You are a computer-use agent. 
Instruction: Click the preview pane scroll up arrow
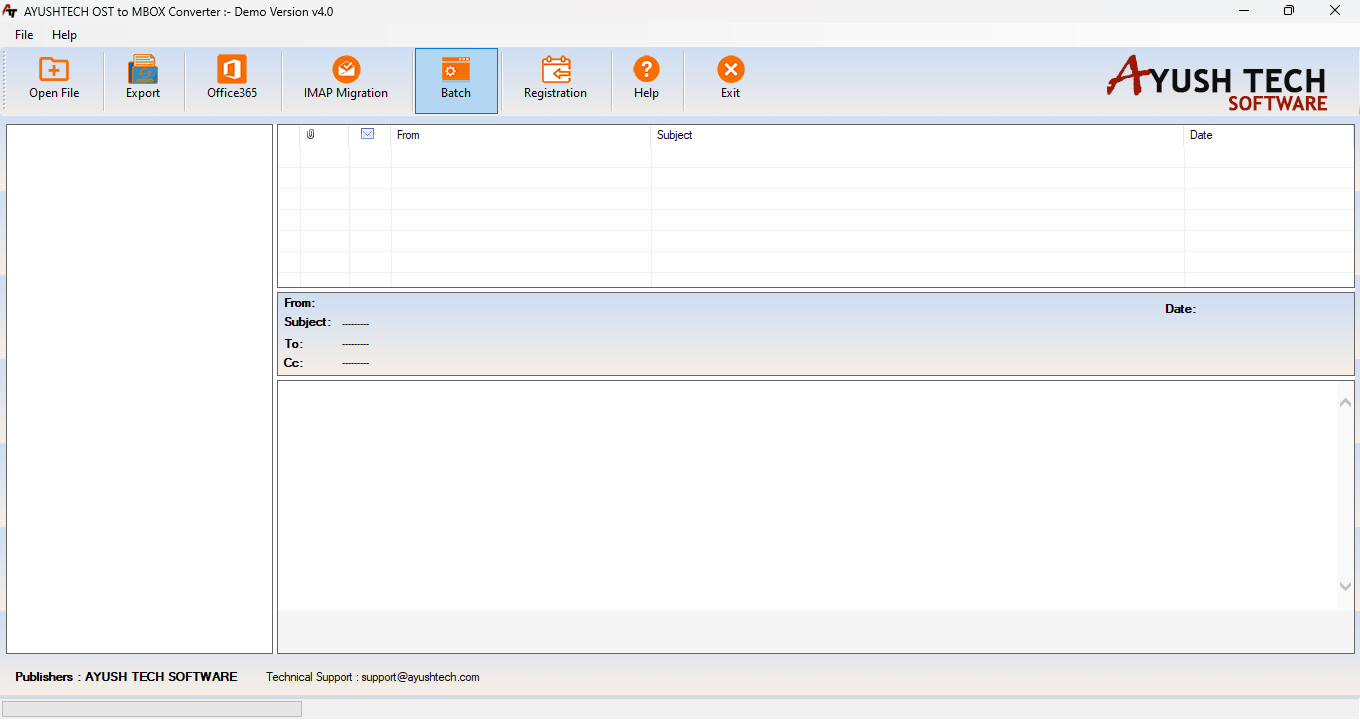tap(1345, 402)
